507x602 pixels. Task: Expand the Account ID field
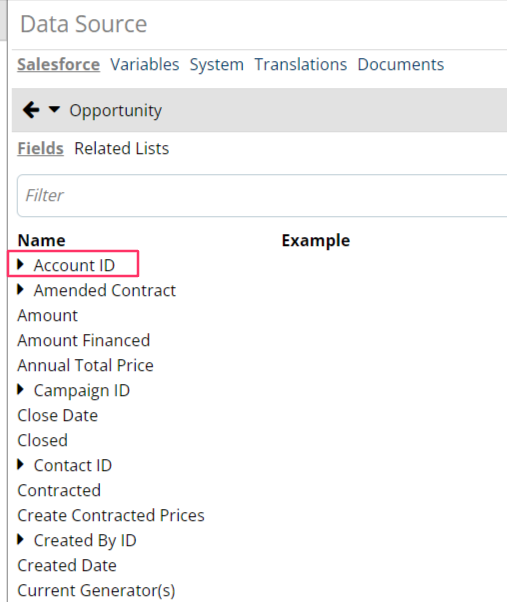(21, 264)
